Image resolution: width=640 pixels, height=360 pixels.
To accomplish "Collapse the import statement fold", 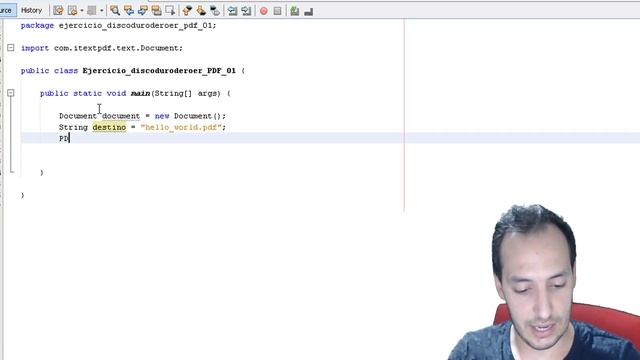I will (11, 48).
